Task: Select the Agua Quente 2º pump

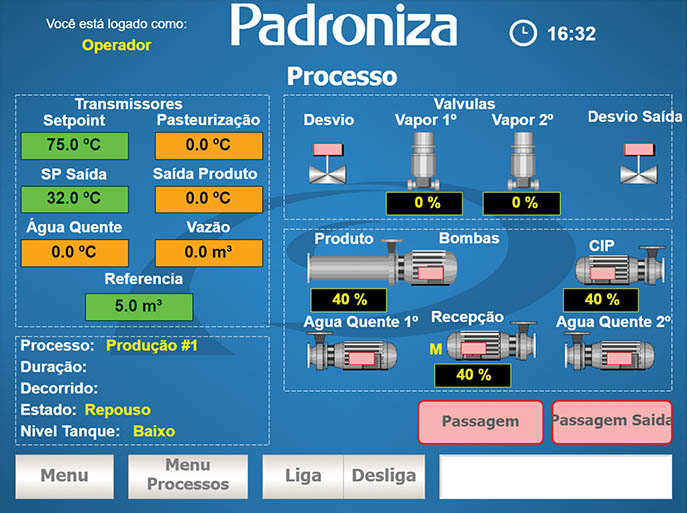Action: (612, 355)
